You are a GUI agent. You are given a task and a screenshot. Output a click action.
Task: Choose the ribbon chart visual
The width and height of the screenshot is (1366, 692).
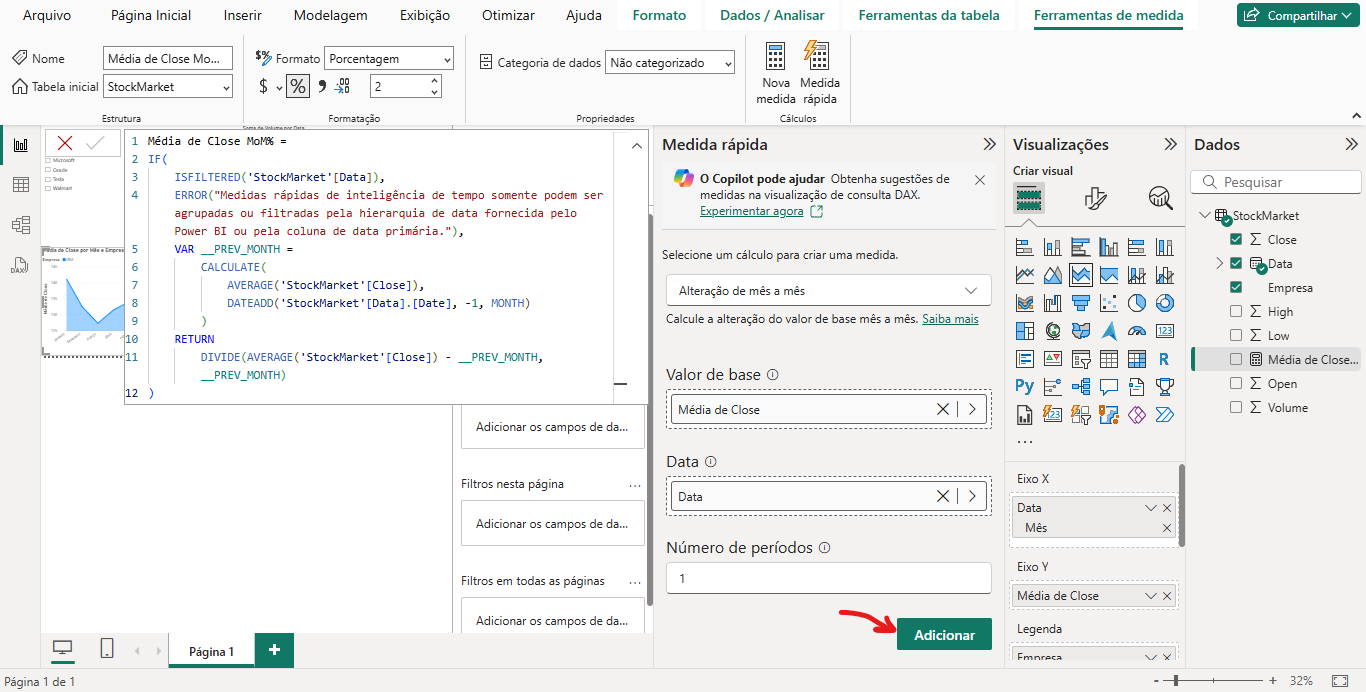click(x=1024, y=302)
